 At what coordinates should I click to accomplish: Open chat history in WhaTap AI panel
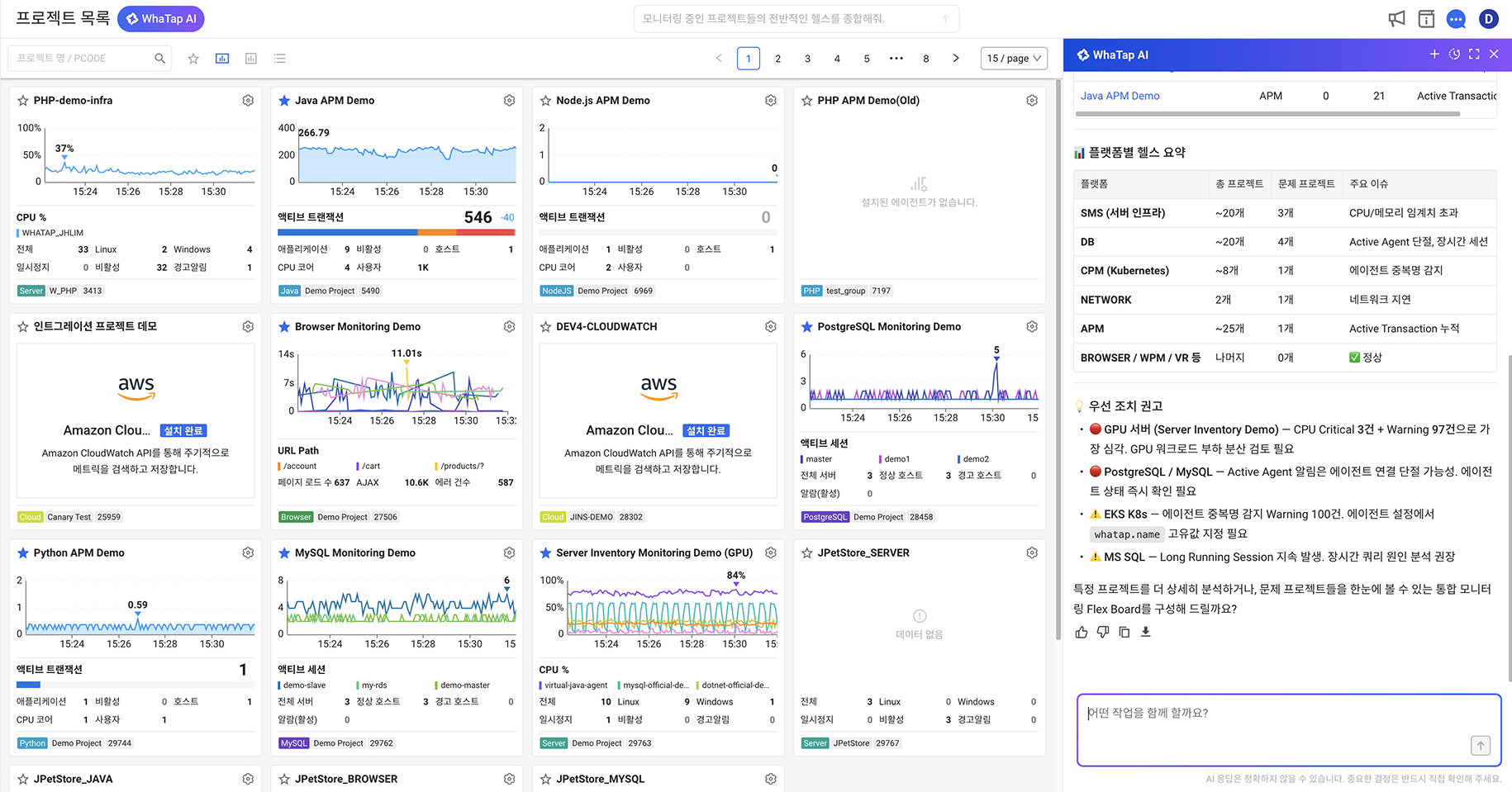1454,55
